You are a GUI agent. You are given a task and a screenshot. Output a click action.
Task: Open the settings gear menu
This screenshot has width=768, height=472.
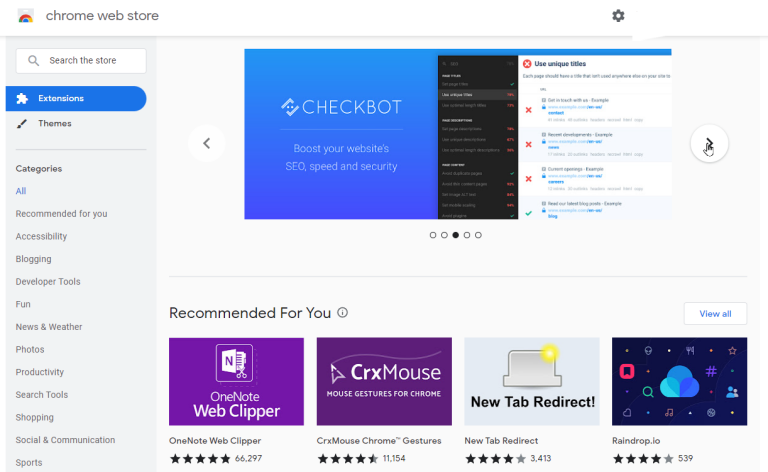click(618, 16)
